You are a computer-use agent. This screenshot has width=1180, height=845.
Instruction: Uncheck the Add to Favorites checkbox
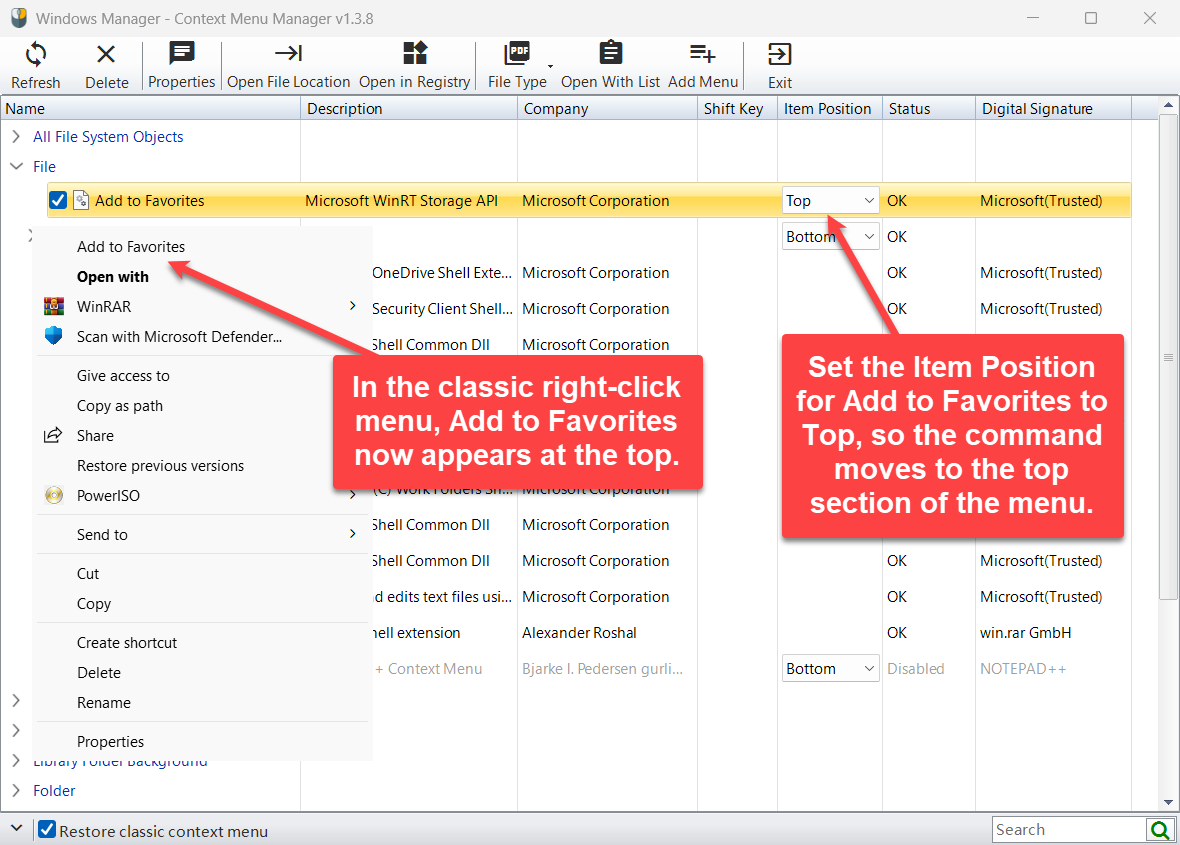click(x=58, y=201)
